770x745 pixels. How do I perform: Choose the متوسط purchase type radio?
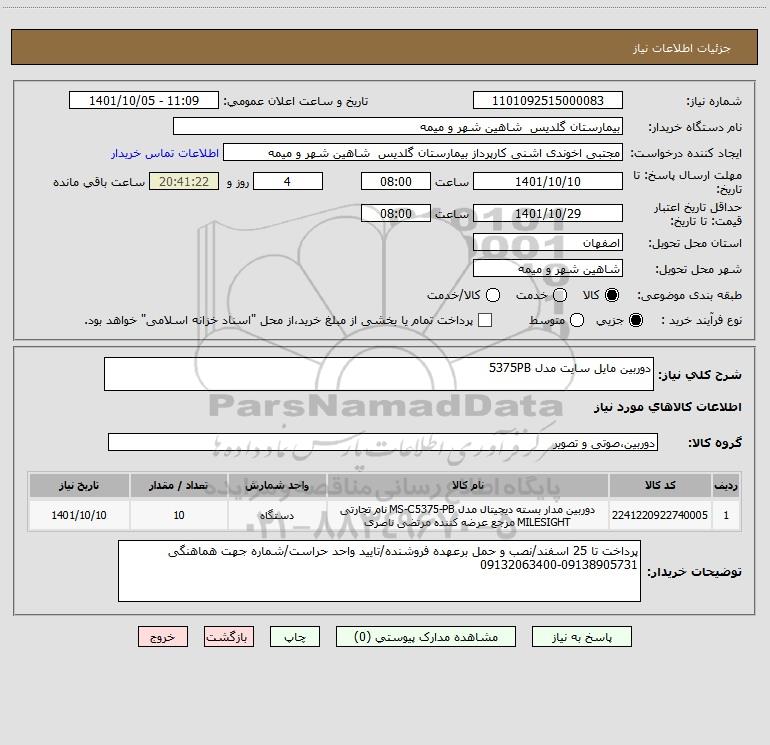577,320
